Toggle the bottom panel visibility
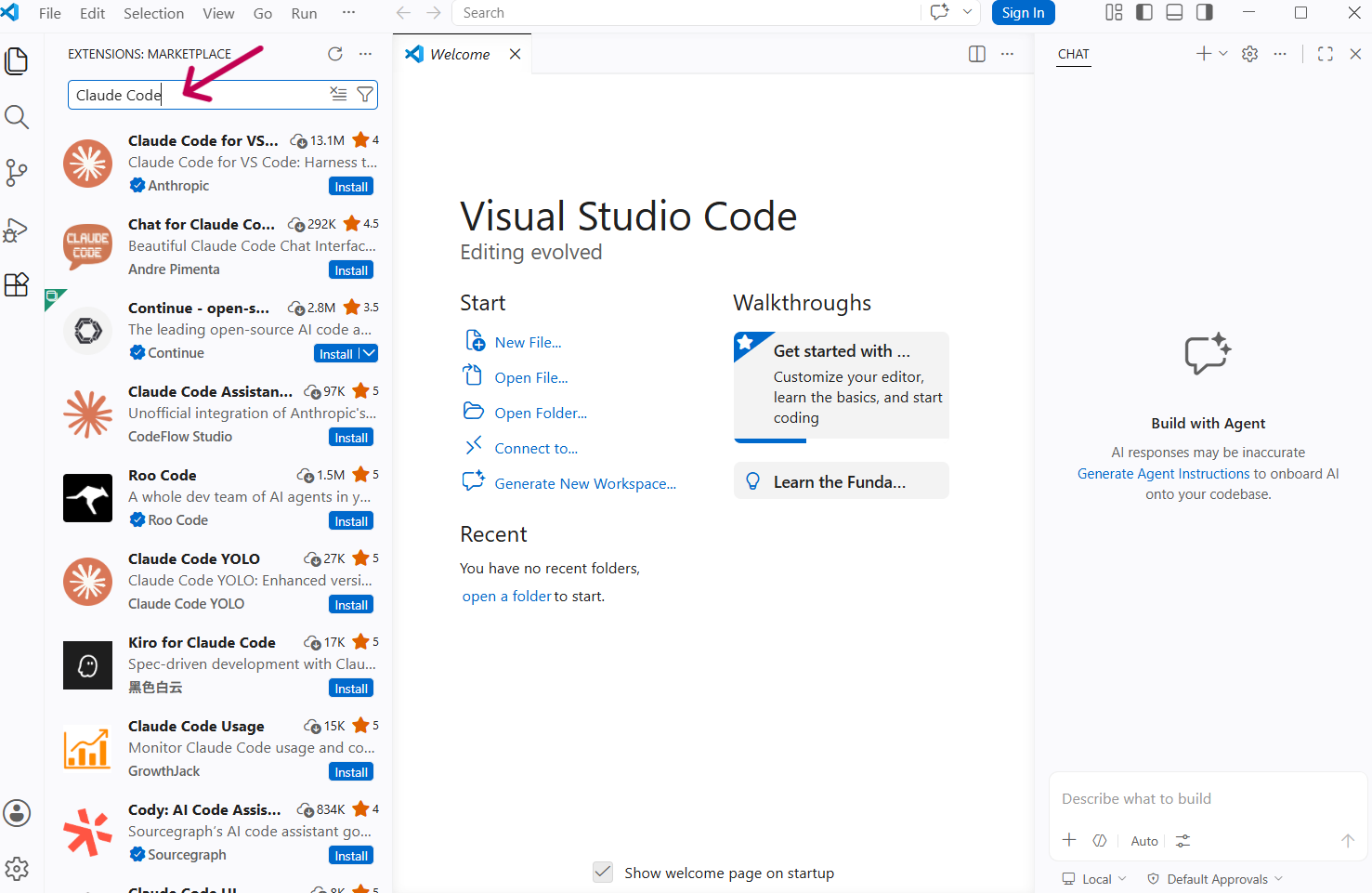Viewport: 1372px width, 893px height. [x=1174, y=12]
